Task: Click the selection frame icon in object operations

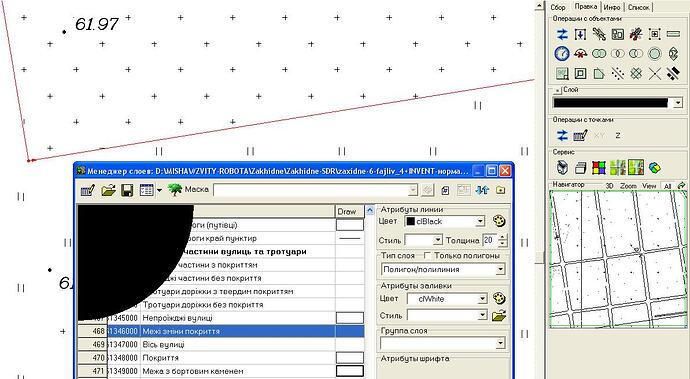Action: click(654, 34)
